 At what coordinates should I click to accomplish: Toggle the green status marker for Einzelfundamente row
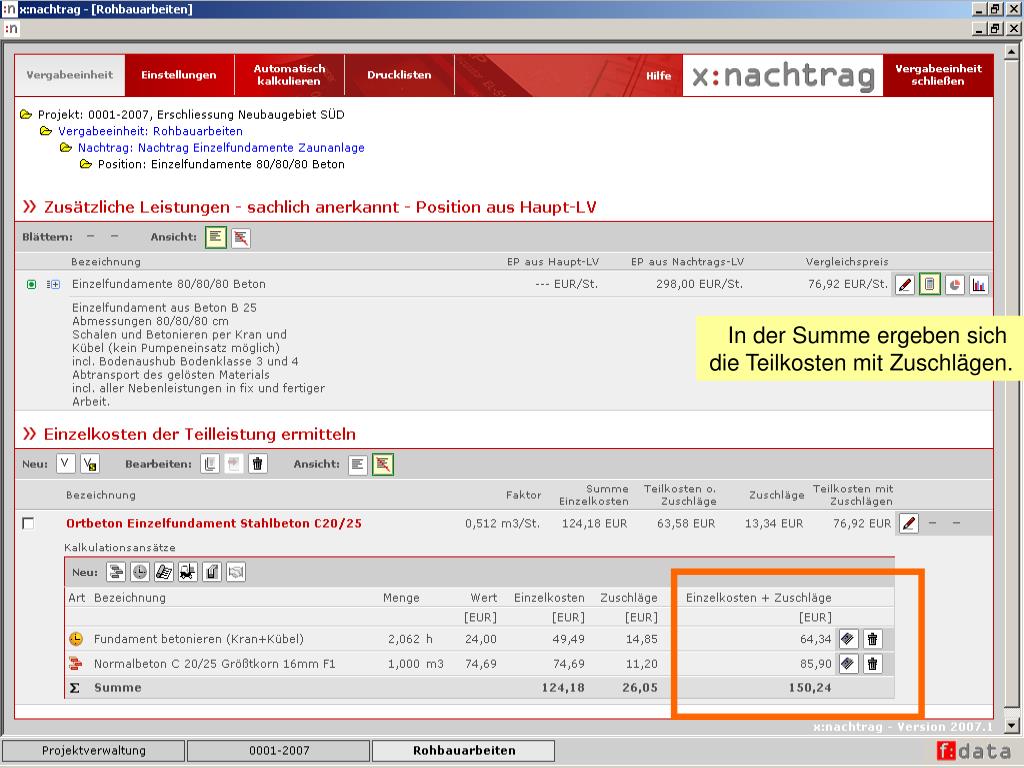31,285
